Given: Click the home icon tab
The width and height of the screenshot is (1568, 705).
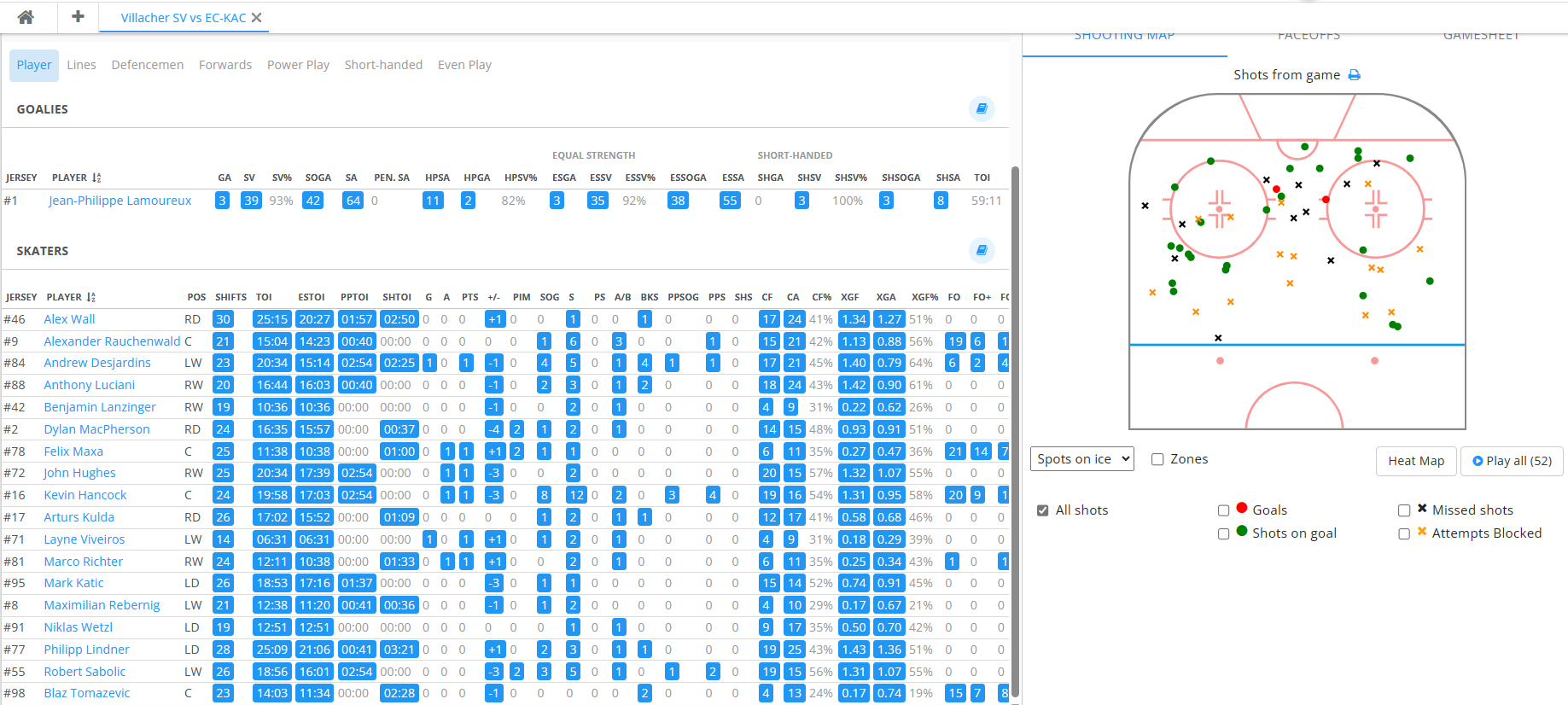Looking at the screenshot, I should (26, 17).
